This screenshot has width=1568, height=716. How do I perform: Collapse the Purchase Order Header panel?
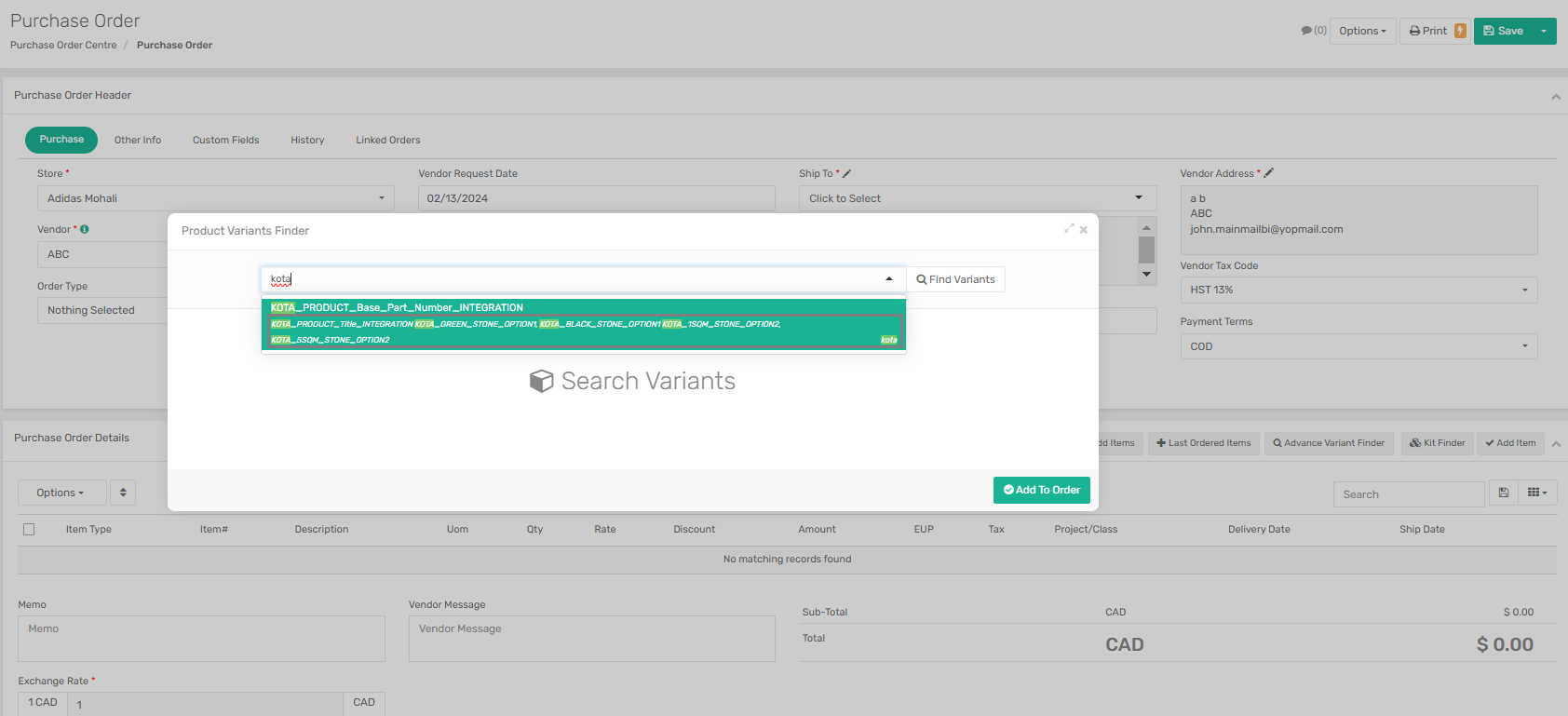point(1555,96)
